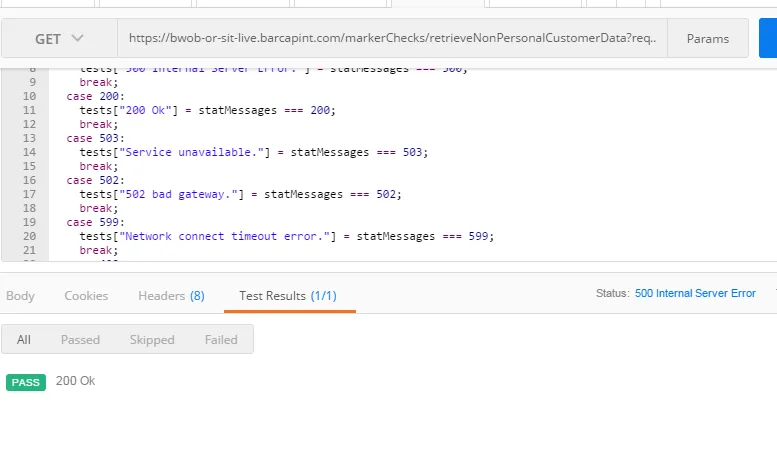Click line number 16 in the gutter
777x449 pixels.
29,180
